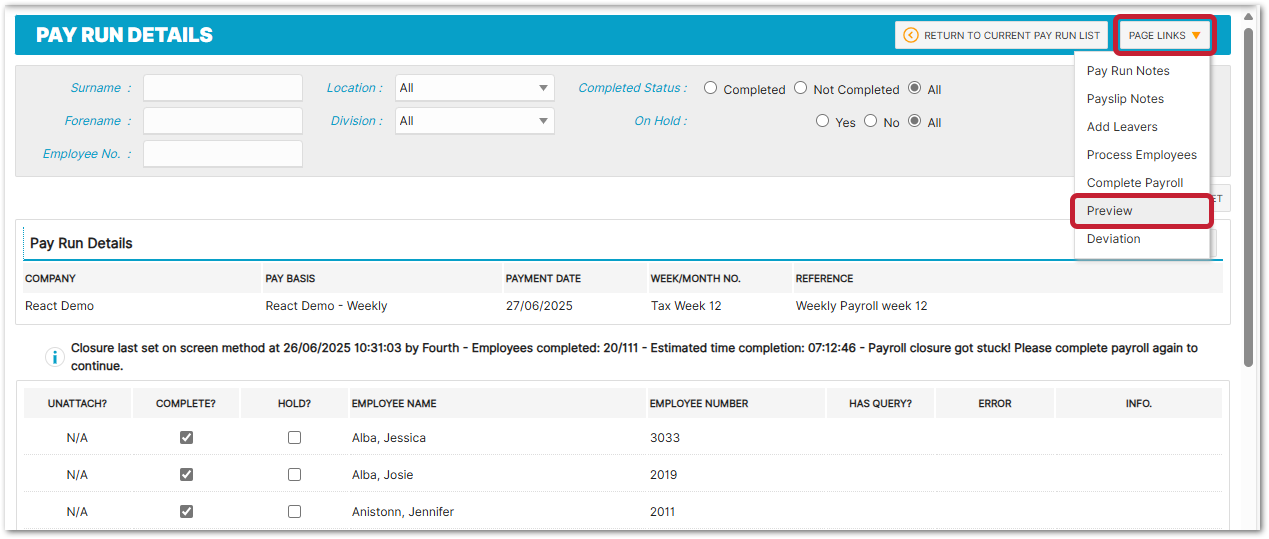This screenshot has height=539, width=1269.
Task: Choose Yes for On Hold filter
Action: [822, 121]
